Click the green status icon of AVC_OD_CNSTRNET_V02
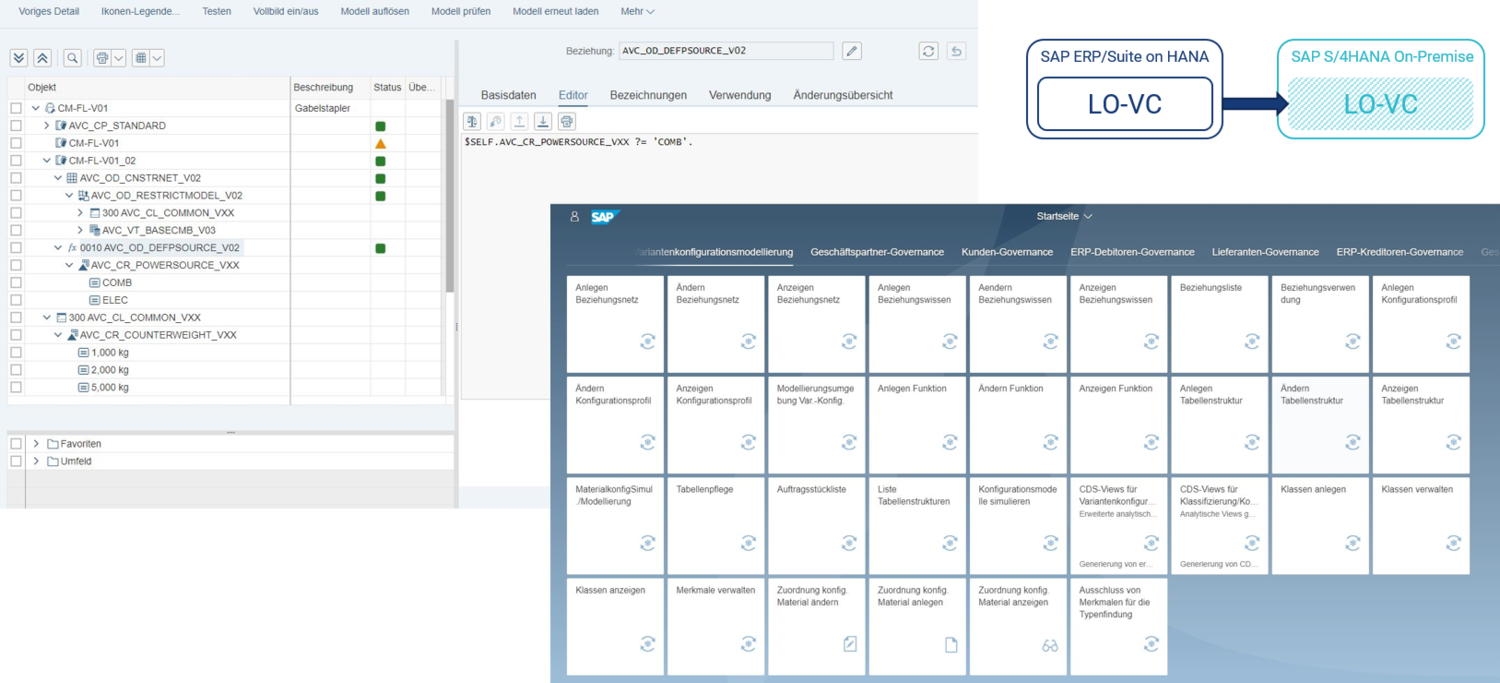Viewport: 1500px width, 683px height. click(x=380, y=178)
